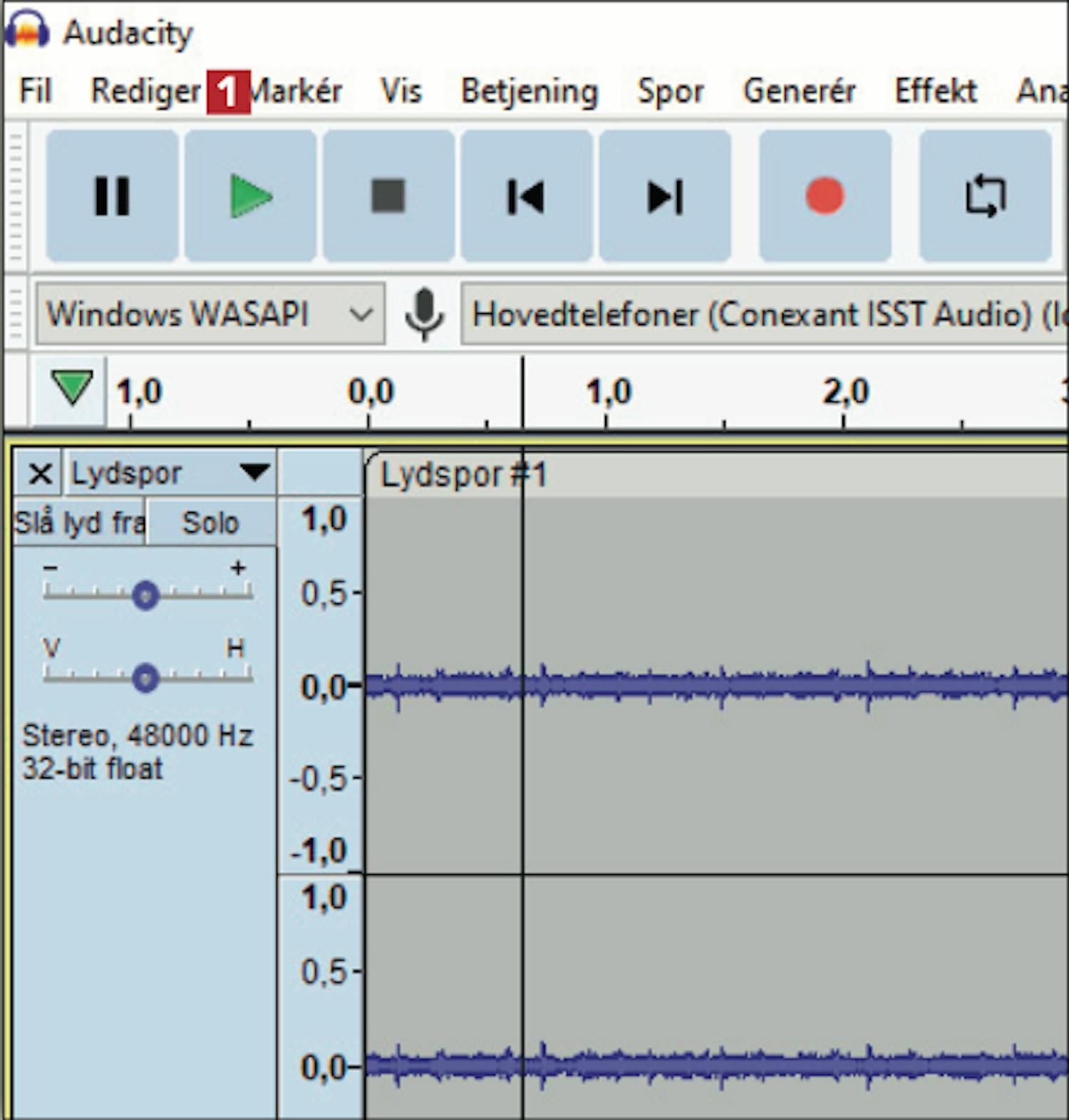Grab the transport toolbar drag handle
This screenshot has height=1120, width=1069.
point(16,196)
